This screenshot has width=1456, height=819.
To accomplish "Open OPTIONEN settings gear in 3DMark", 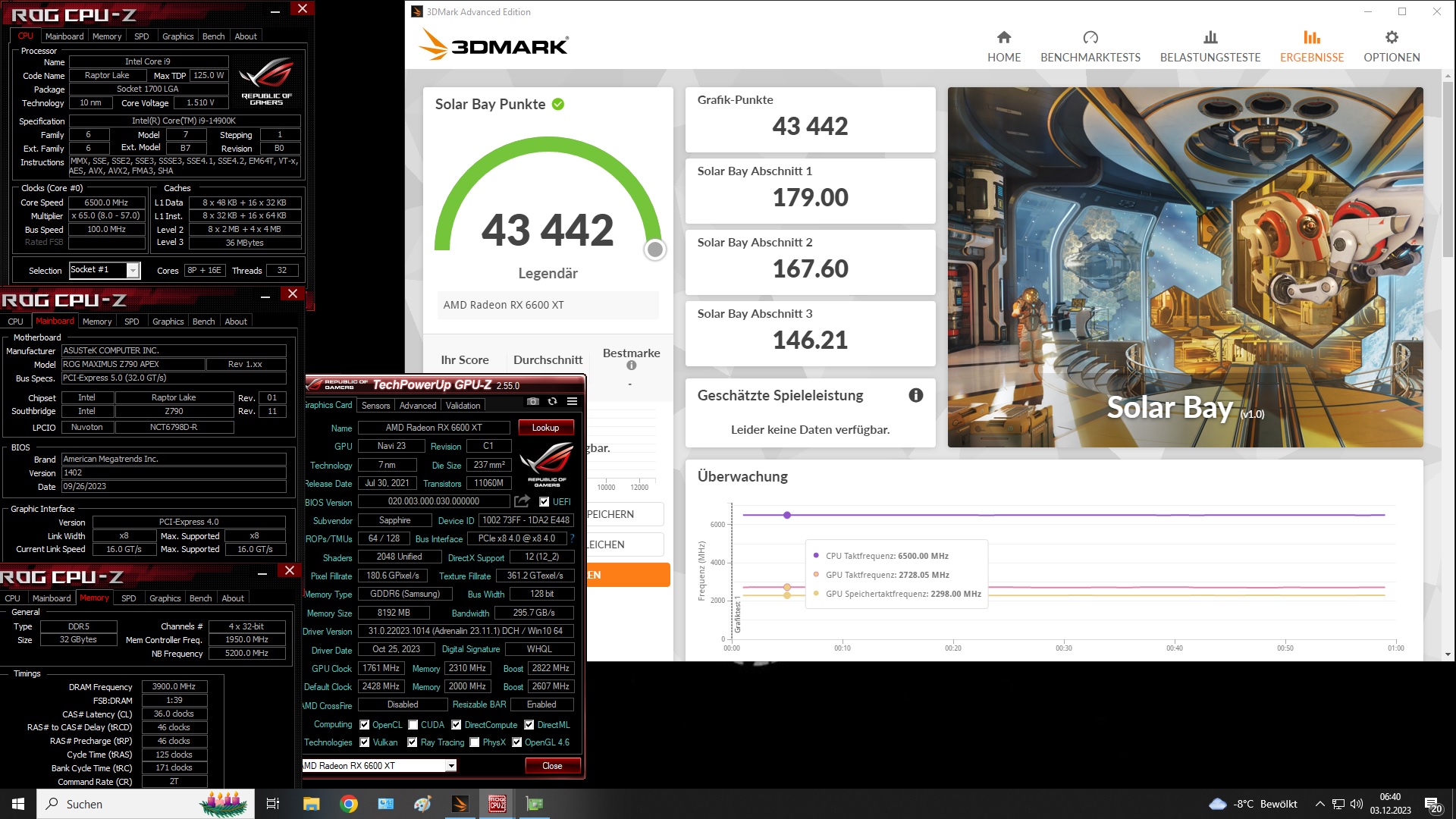I will [1392, 46].
